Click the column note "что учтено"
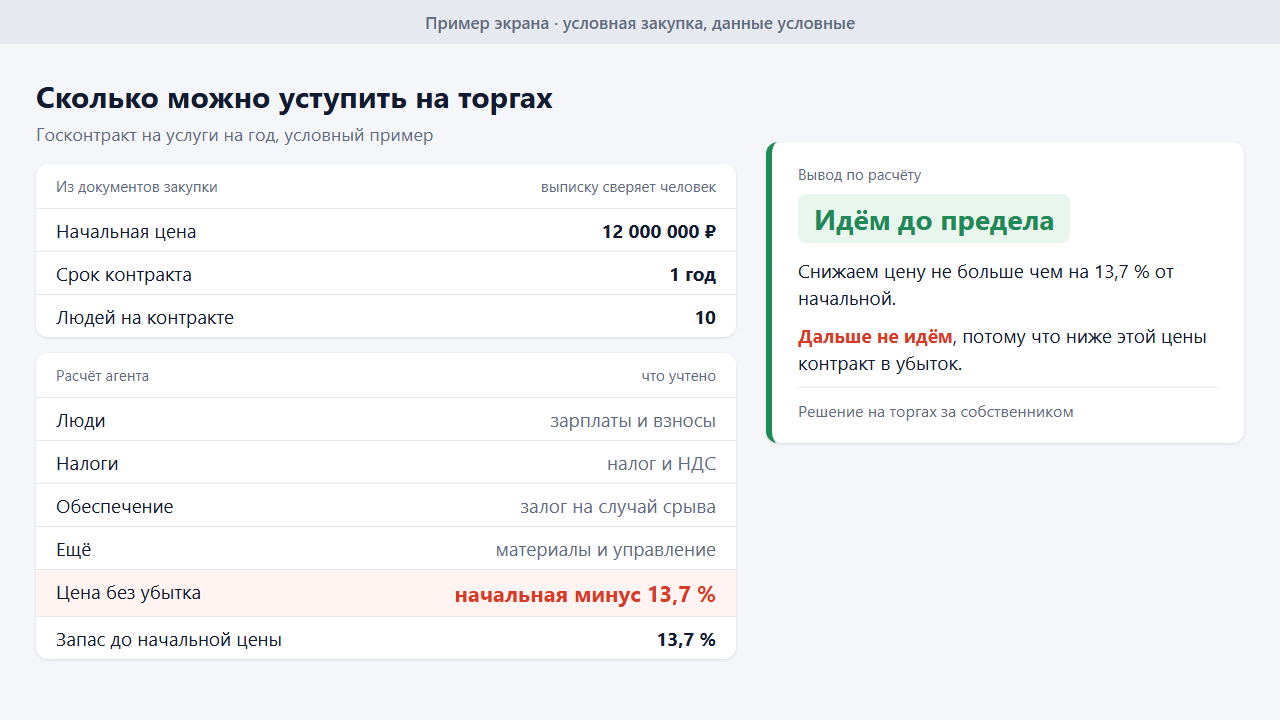The image size is (1280, 720). pyautogui.click(x=679, y=376)
